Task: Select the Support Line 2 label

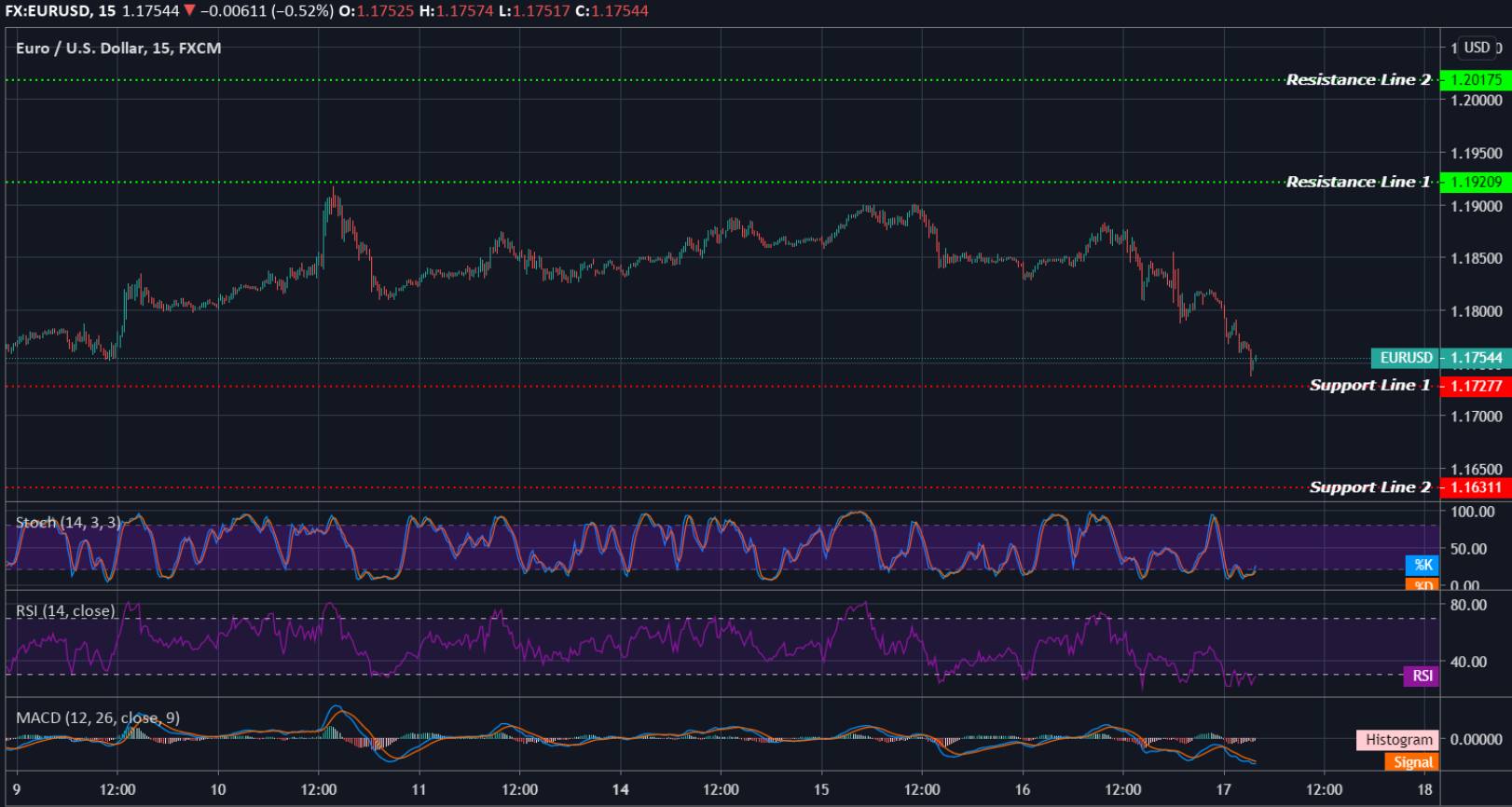Action: coord(1369,487)
